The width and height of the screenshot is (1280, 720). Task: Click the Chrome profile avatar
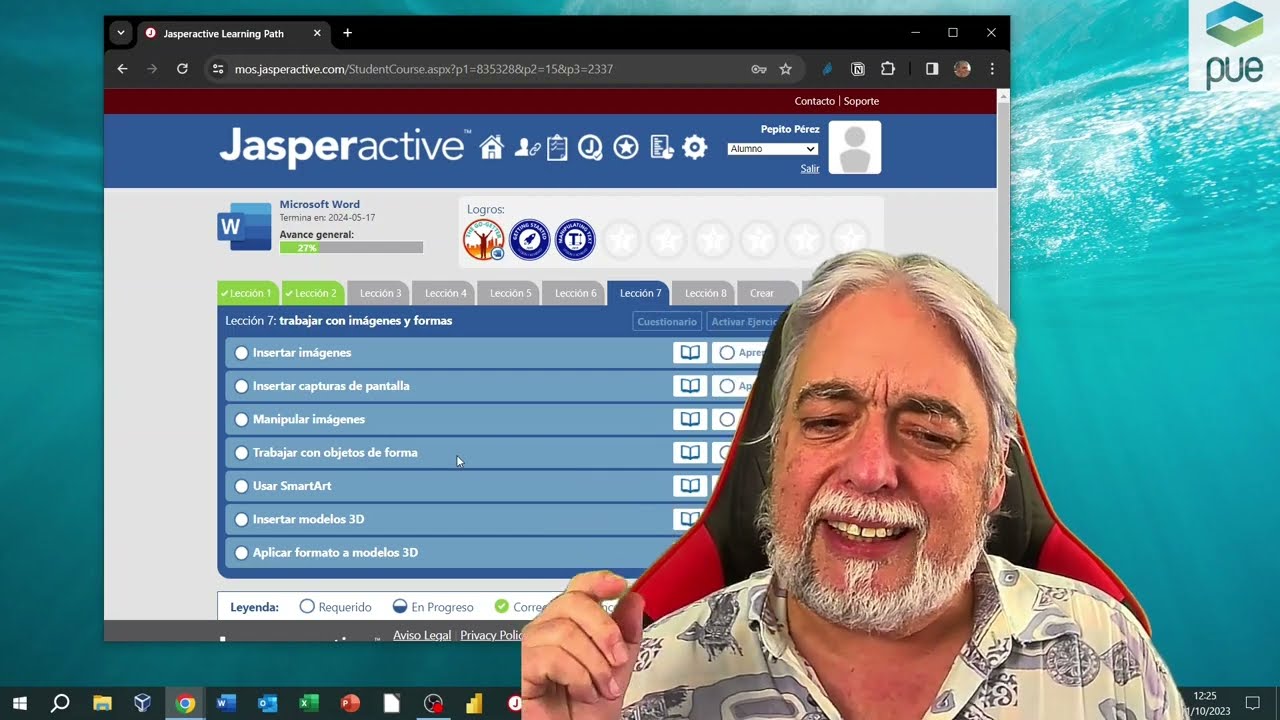(x=962, y=69)
